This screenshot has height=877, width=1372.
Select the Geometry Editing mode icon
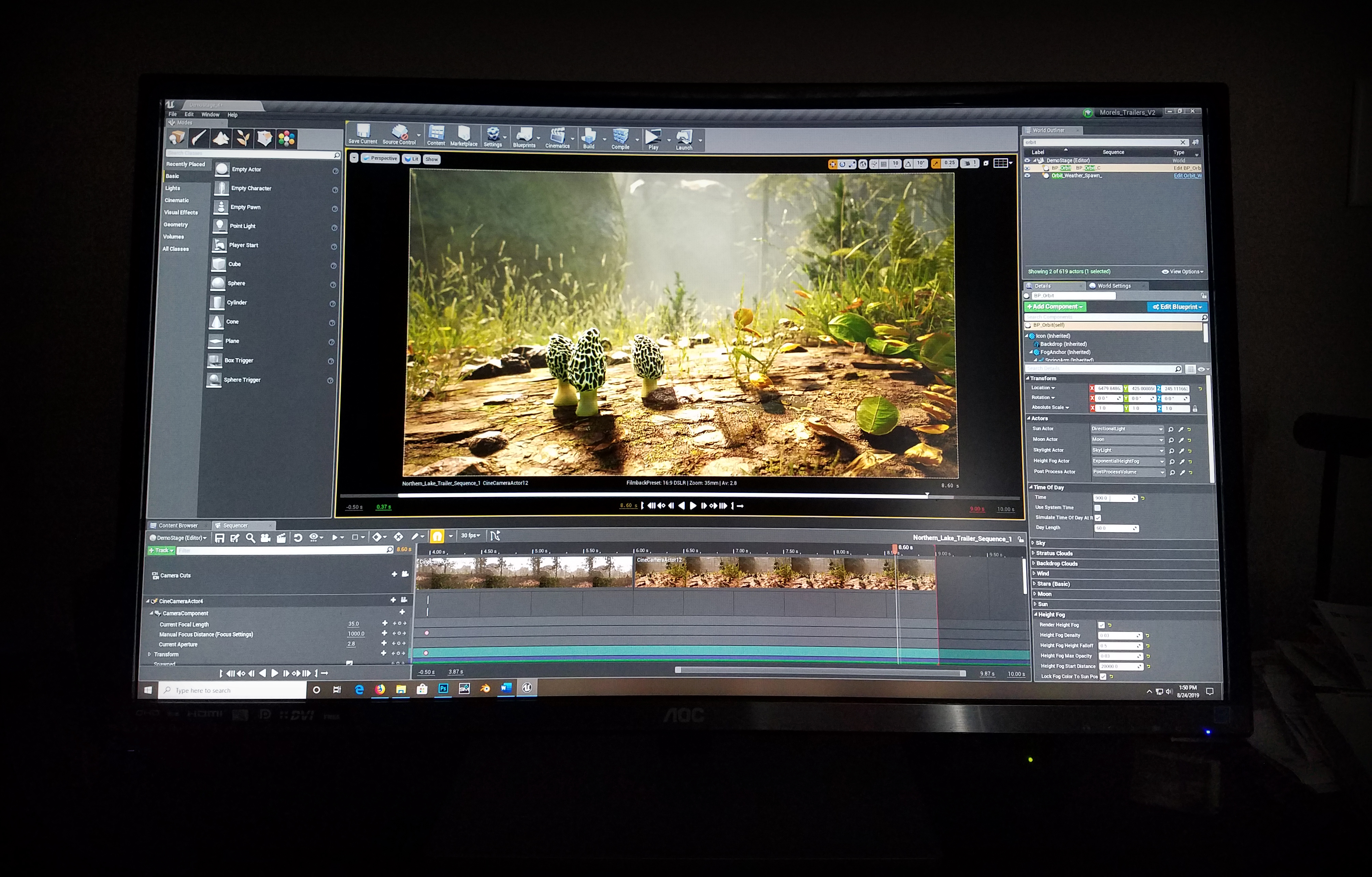coord(265,138)
